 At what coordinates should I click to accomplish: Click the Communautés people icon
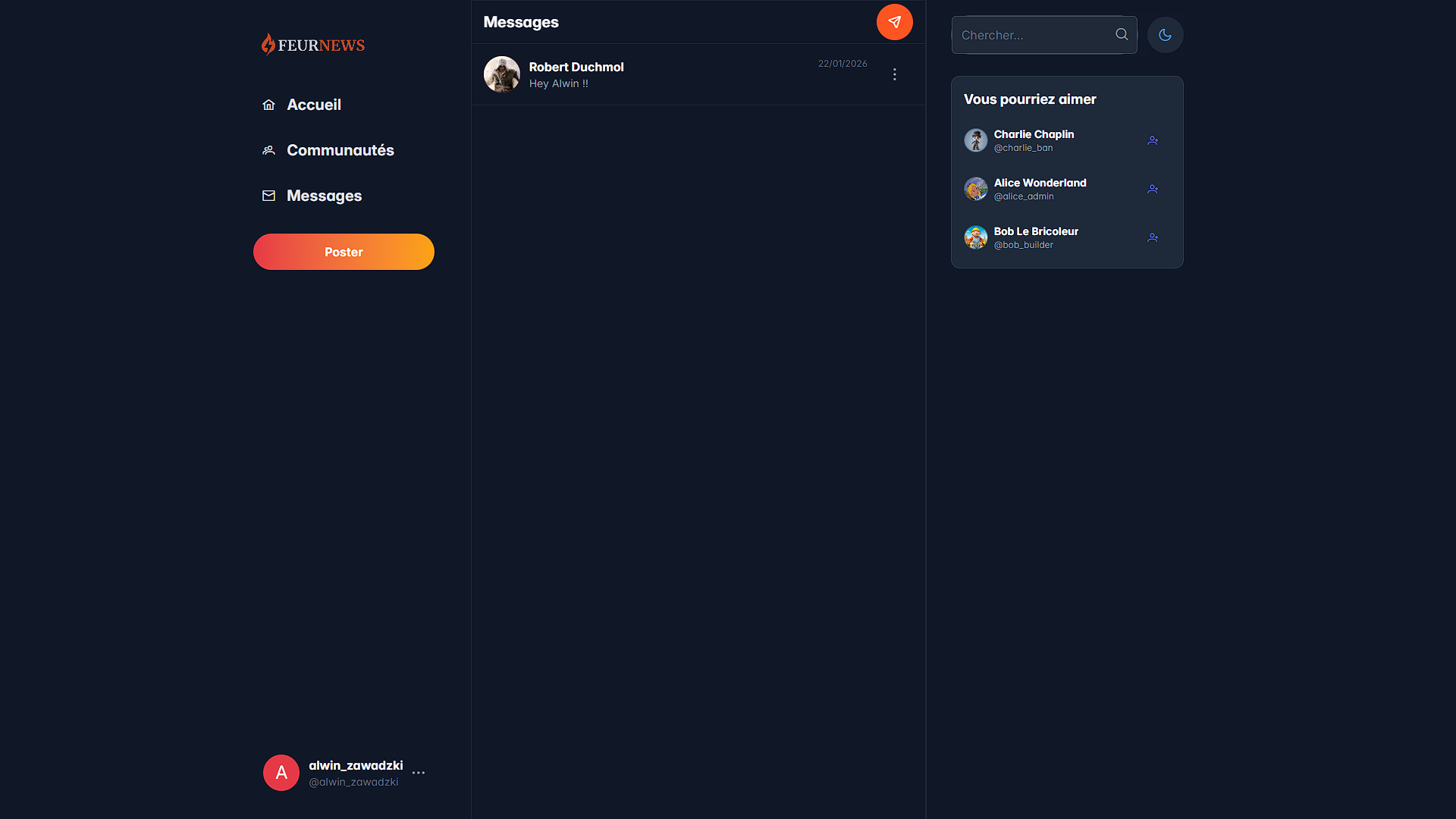coord(268,150)
